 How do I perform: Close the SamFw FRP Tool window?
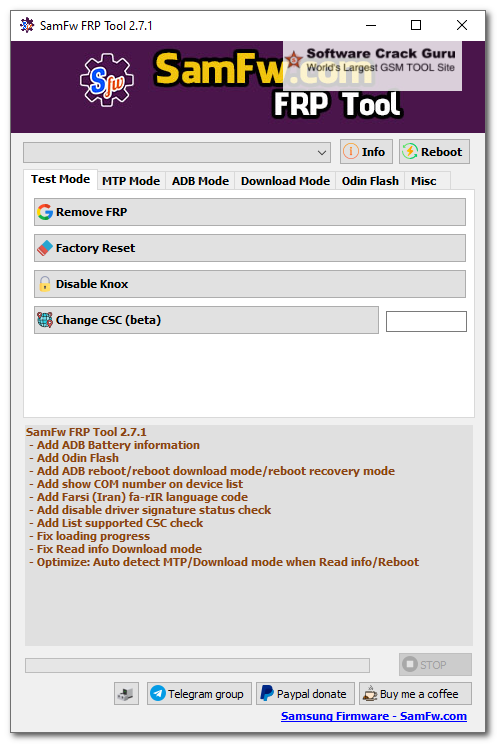(x=462, y=25)
